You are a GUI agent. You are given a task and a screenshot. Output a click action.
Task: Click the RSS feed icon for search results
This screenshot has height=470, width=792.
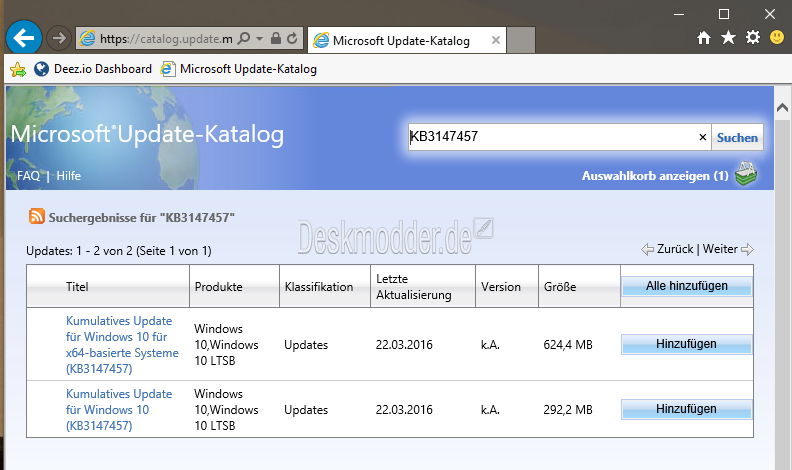click(x=36, y=216)
